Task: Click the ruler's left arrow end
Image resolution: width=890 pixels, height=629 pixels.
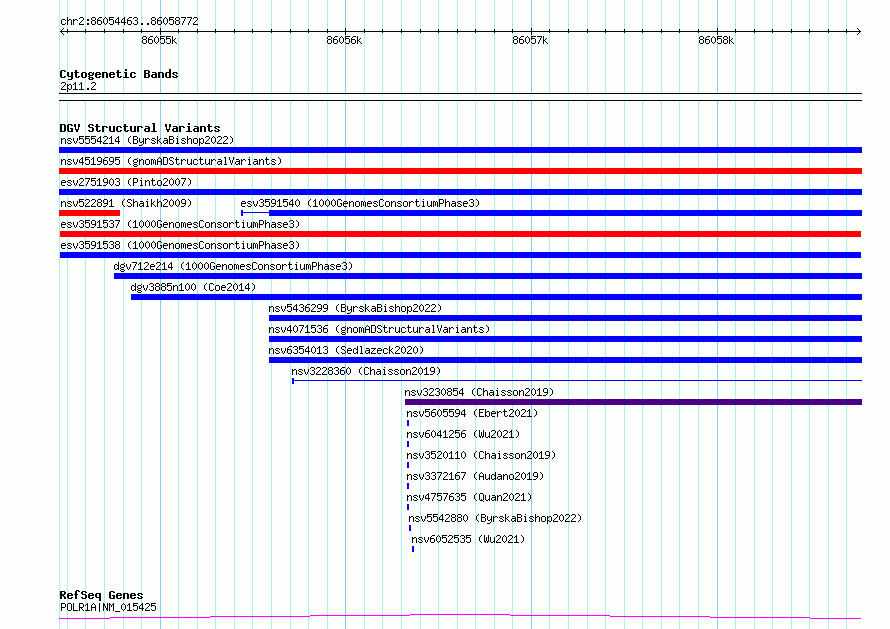Action: (x=62, y=31)
